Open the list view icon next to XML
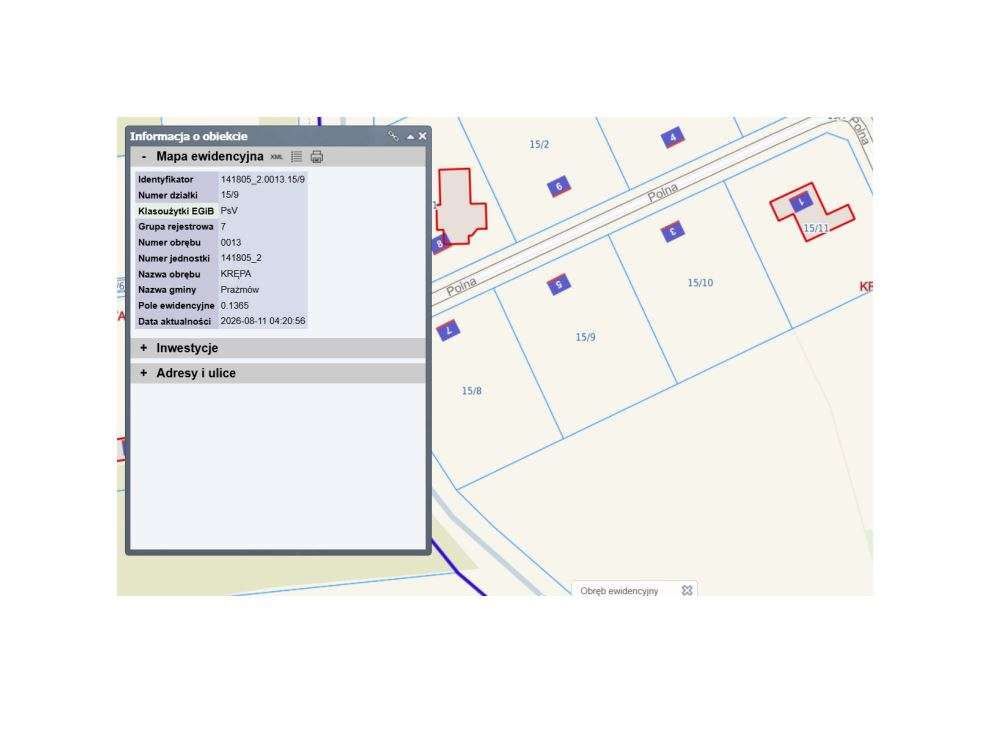Screen dimensions: 990x755 tap(296, 157)
